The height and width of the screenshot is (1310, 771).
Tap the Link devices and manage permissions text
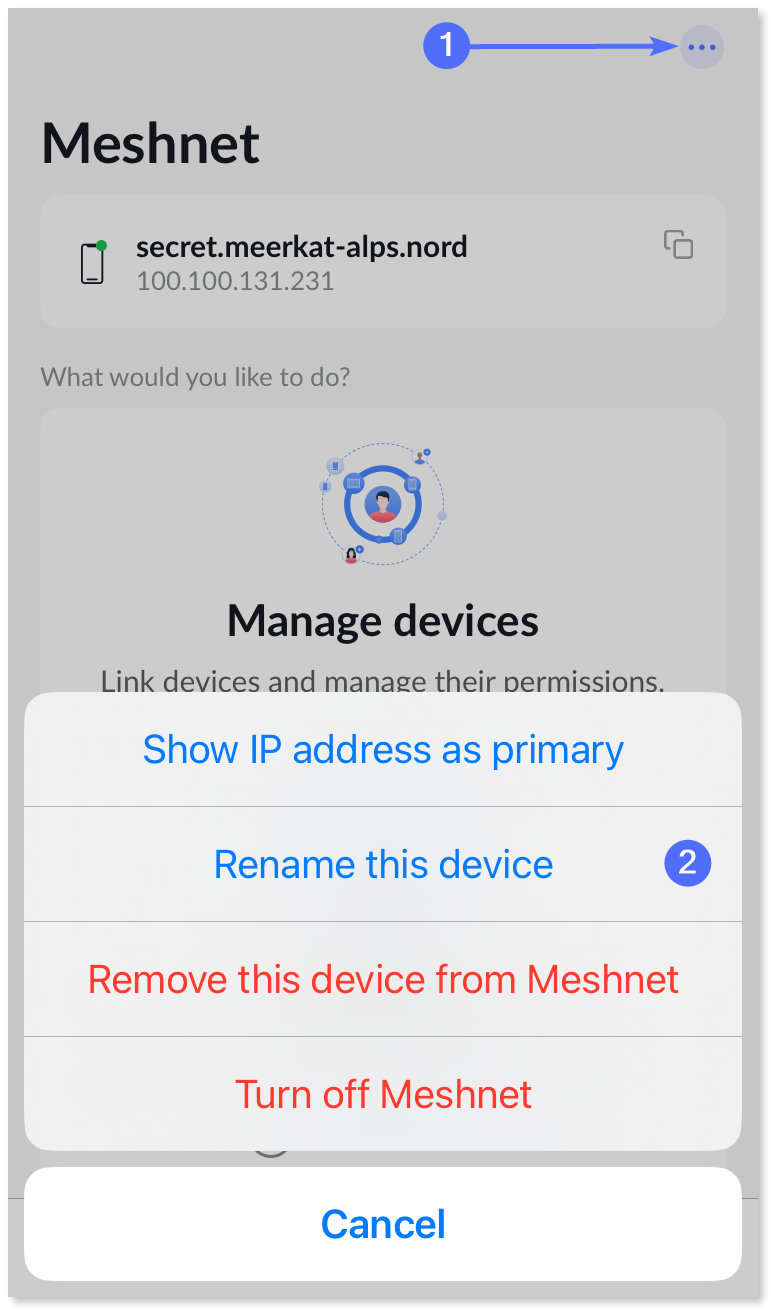coord(383,681)
